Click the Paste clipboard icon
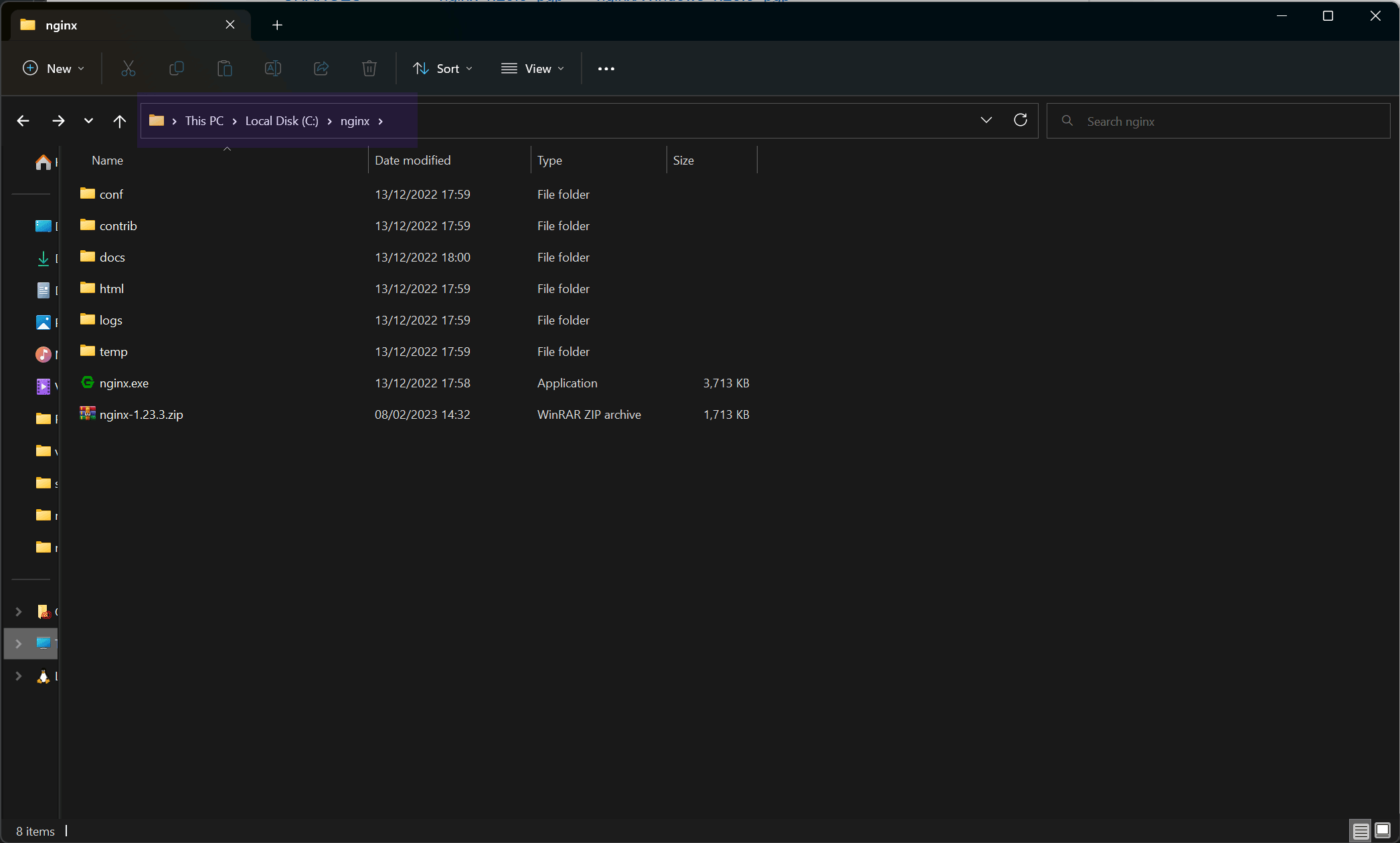1400x843 pixels. coord(224,68)
